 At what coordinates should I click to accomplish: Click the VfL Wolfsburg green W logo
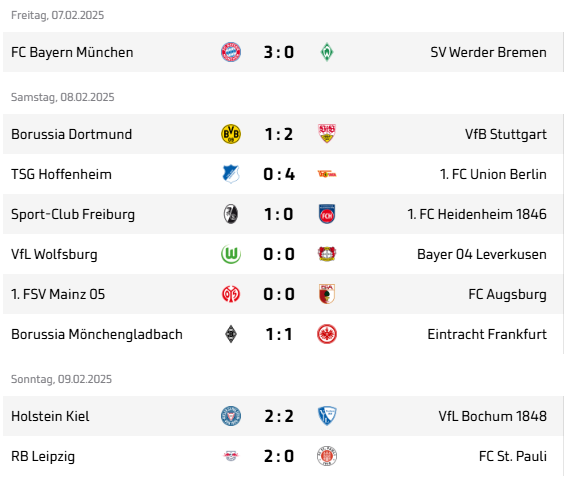[x=231, y=254]
